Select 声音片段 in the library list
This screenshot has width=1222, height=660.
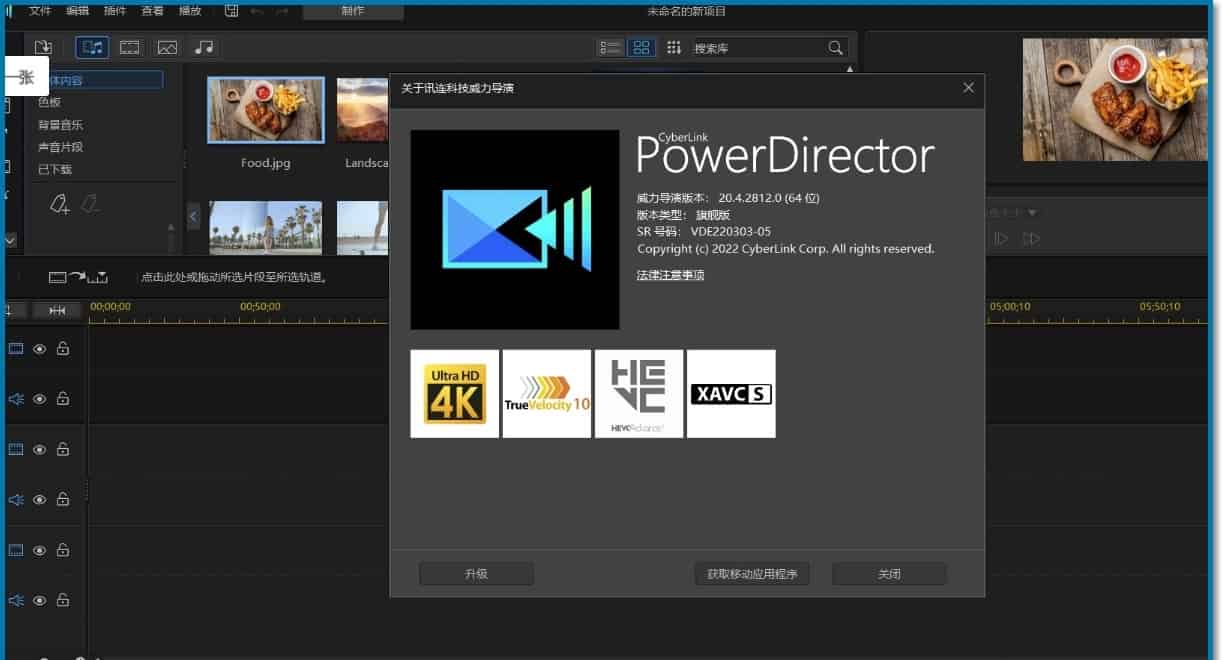pyautogui.click(x=60, y=147)
